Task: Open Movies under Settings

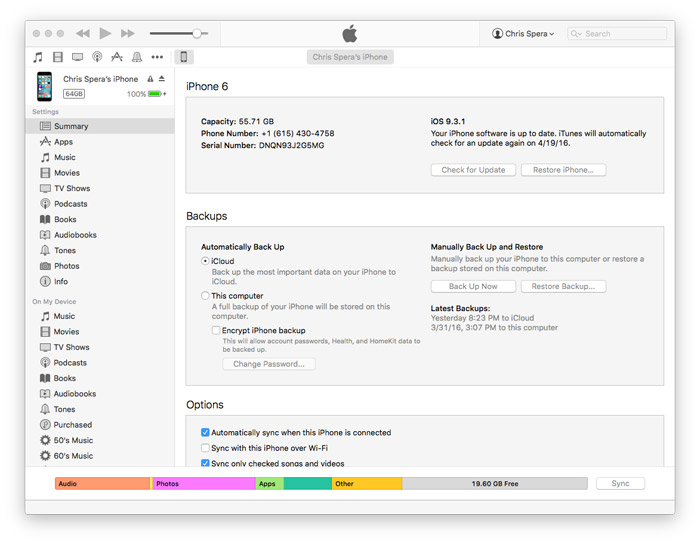Action: tap(100, 173)
